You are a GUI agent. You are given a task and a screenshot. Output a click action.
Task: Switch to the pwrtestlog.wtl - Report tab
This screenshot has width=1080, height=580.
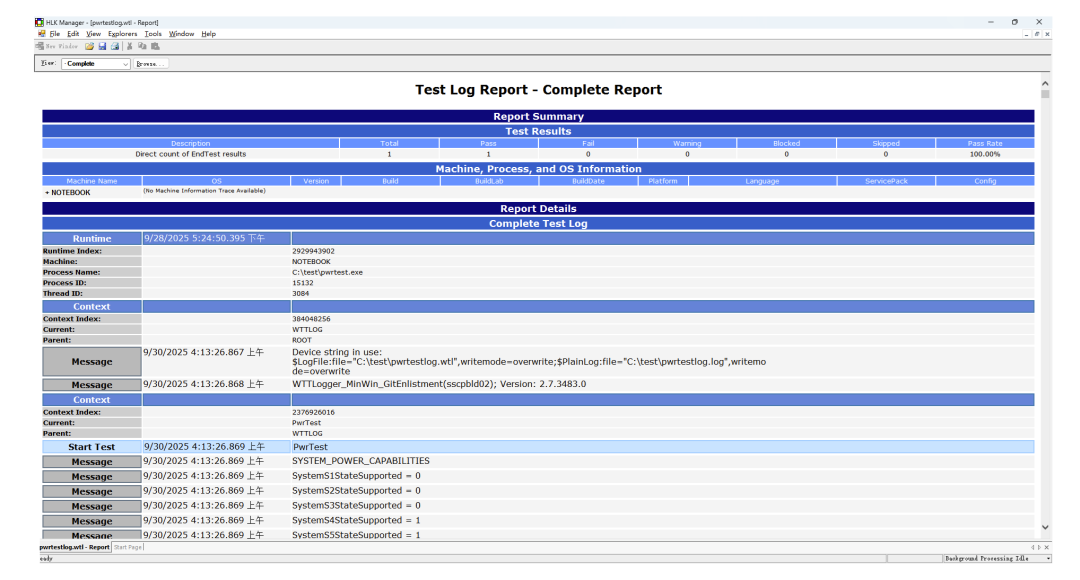[x=74, y=547]
